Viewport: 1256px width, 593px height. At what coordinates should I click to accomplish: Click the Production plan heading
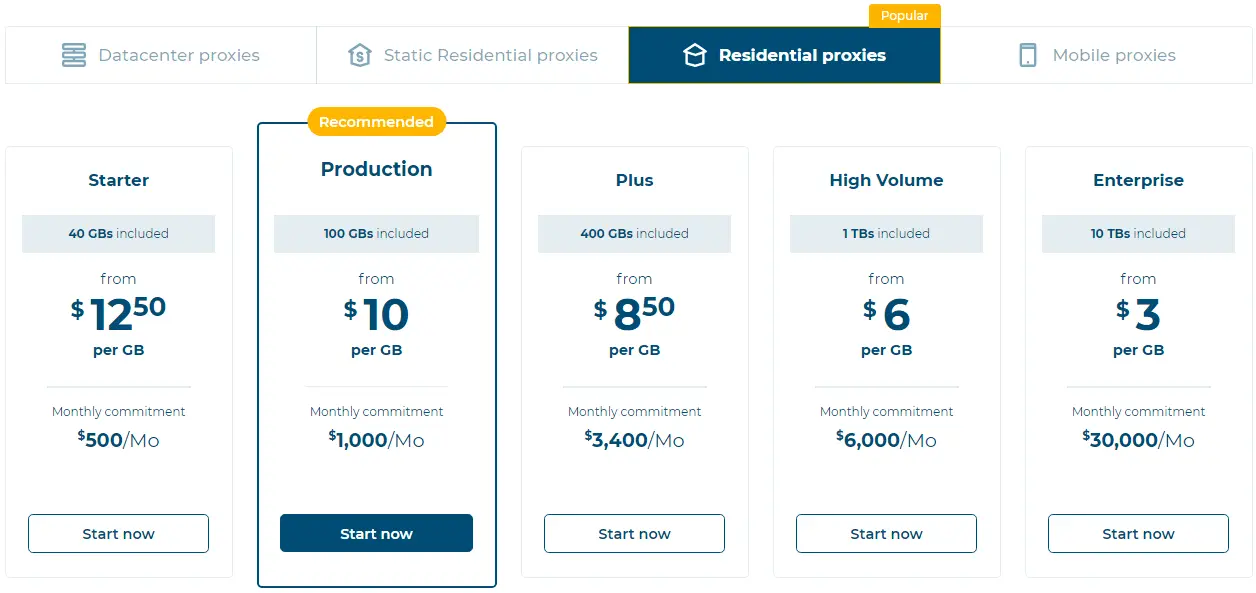click(x=376, y=169)
